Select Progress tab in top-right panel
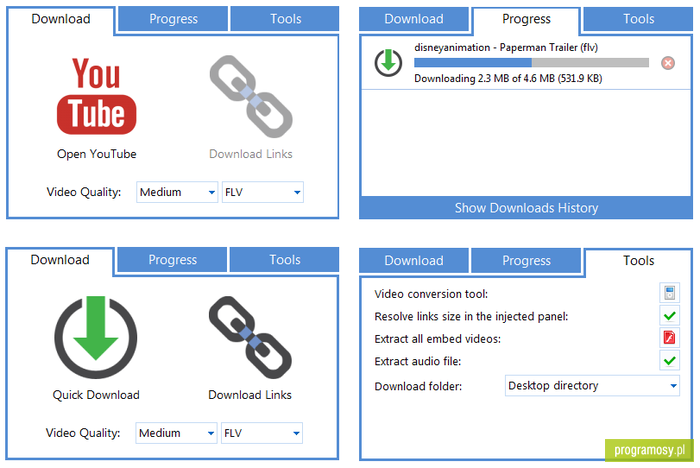The image size is (700, 468). 526,19
